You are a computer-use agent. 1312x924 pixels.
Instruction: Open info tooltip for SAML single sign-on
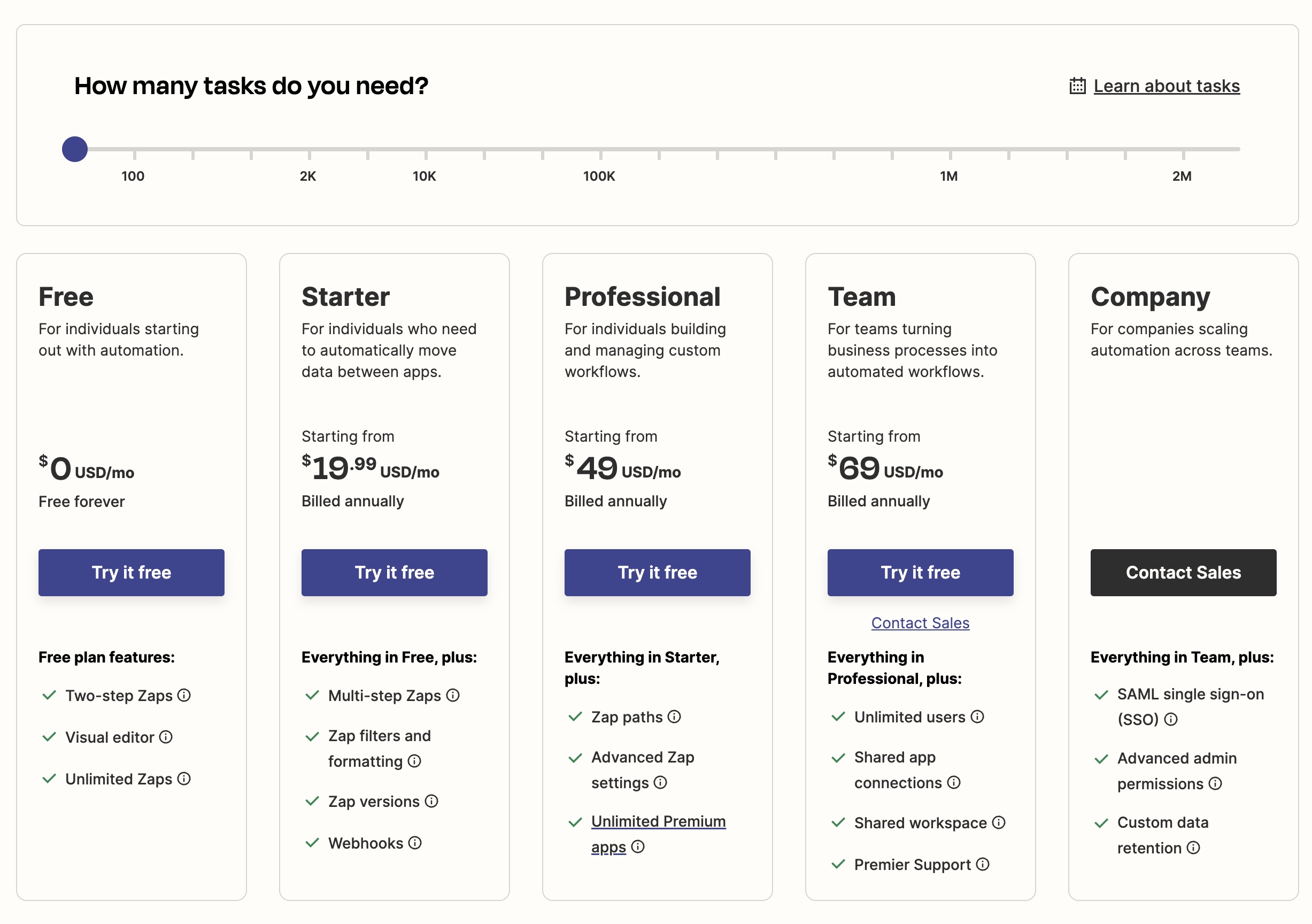point(1171,720)
